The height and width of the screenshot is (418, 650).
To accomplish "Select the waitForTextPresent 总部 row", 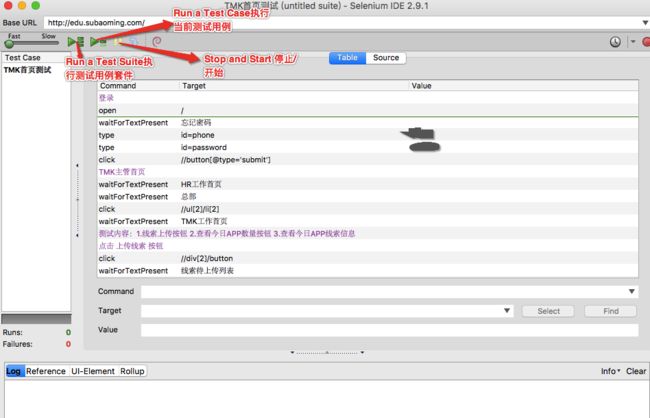I will coord(368,197).
